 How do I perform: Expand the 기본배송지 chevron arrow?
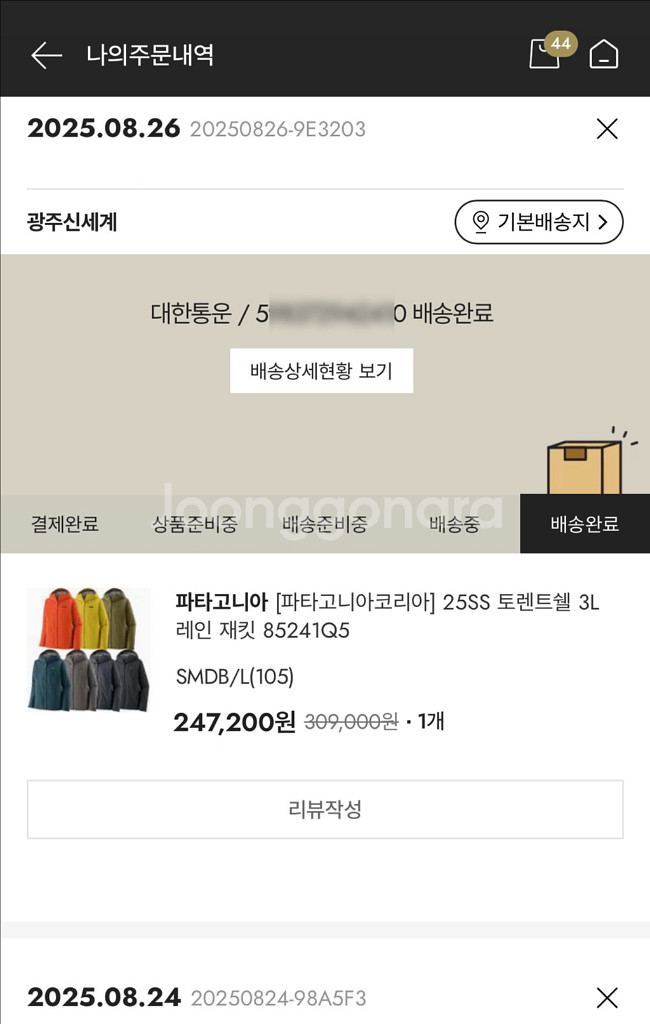[x=603, y=222]
